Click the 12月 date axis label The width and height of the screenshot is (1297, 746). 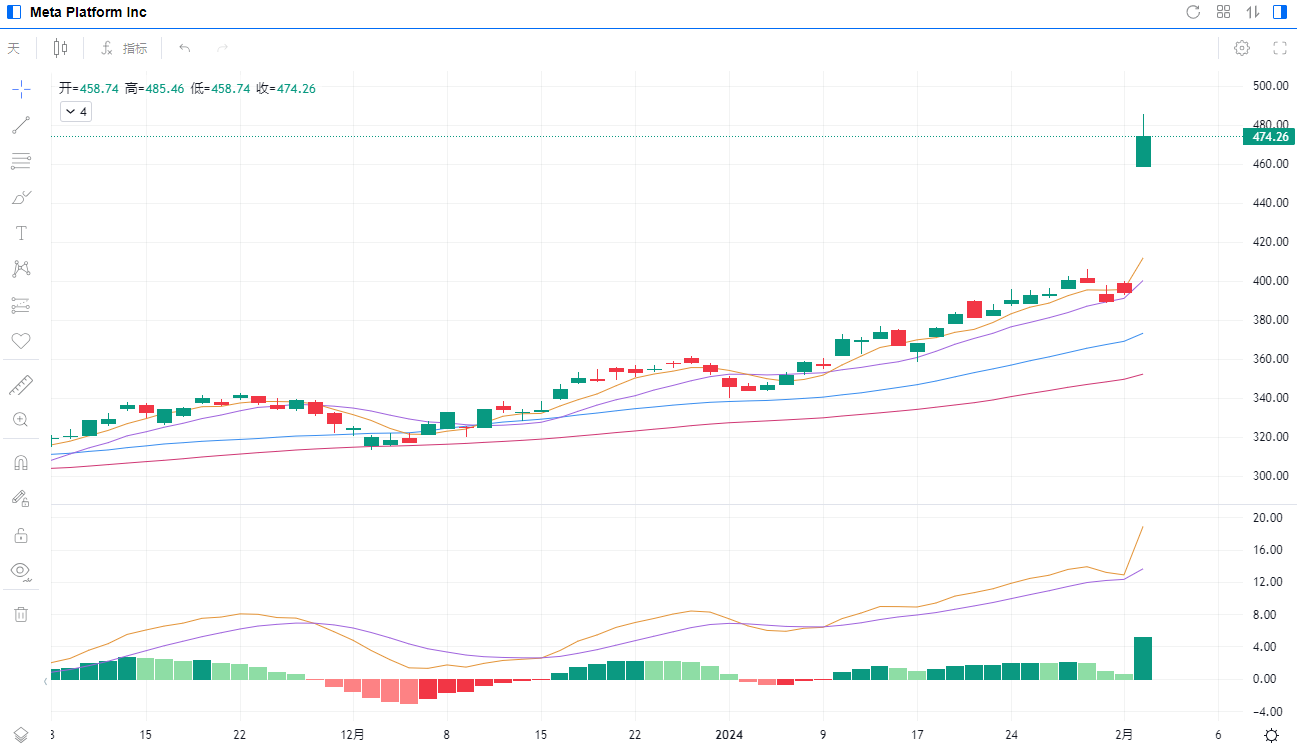coord(352,734)
